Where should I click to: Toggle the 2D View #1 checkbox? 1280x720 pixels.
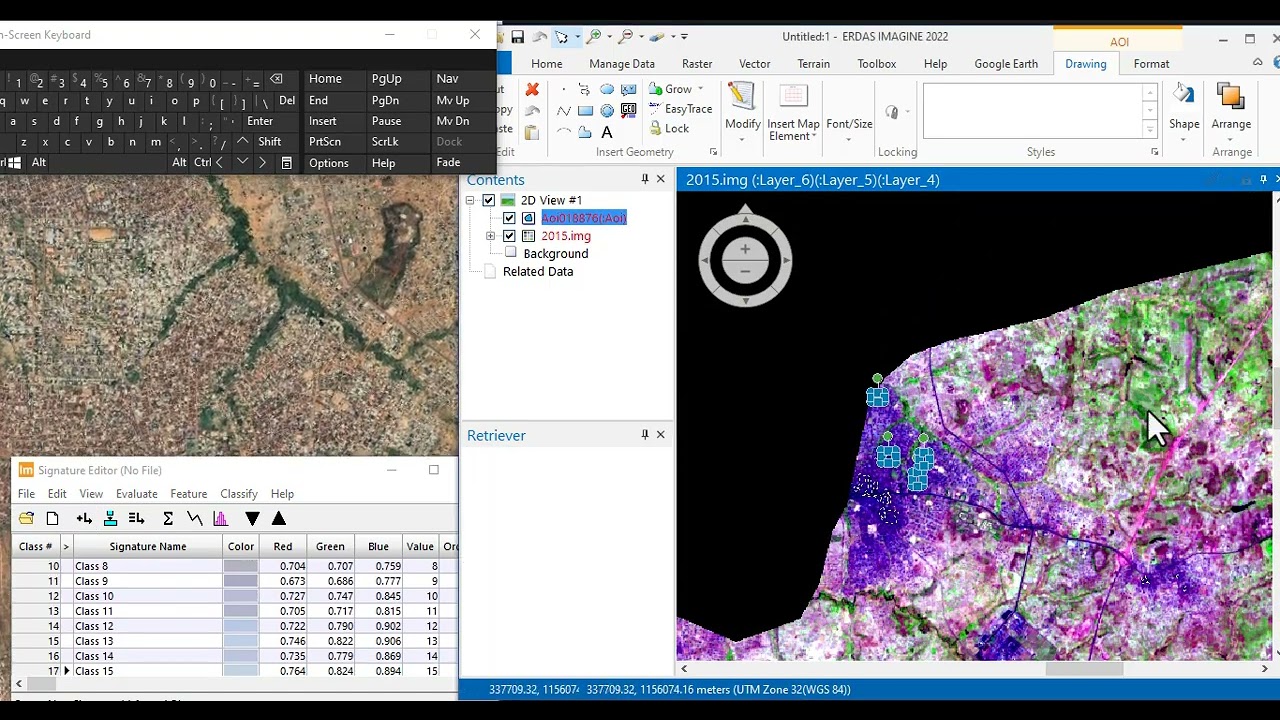point(488,200)
